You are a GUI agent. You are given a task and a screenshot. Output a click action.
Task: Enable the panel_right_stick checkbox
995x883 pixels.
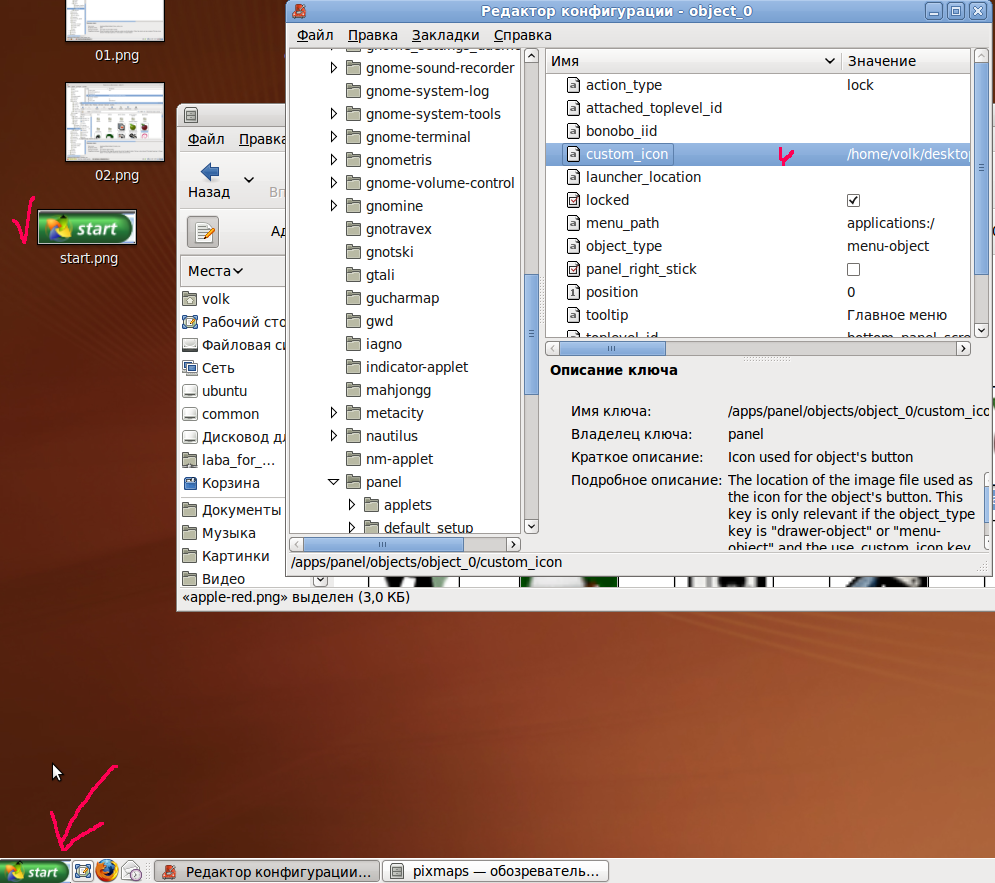853,269
